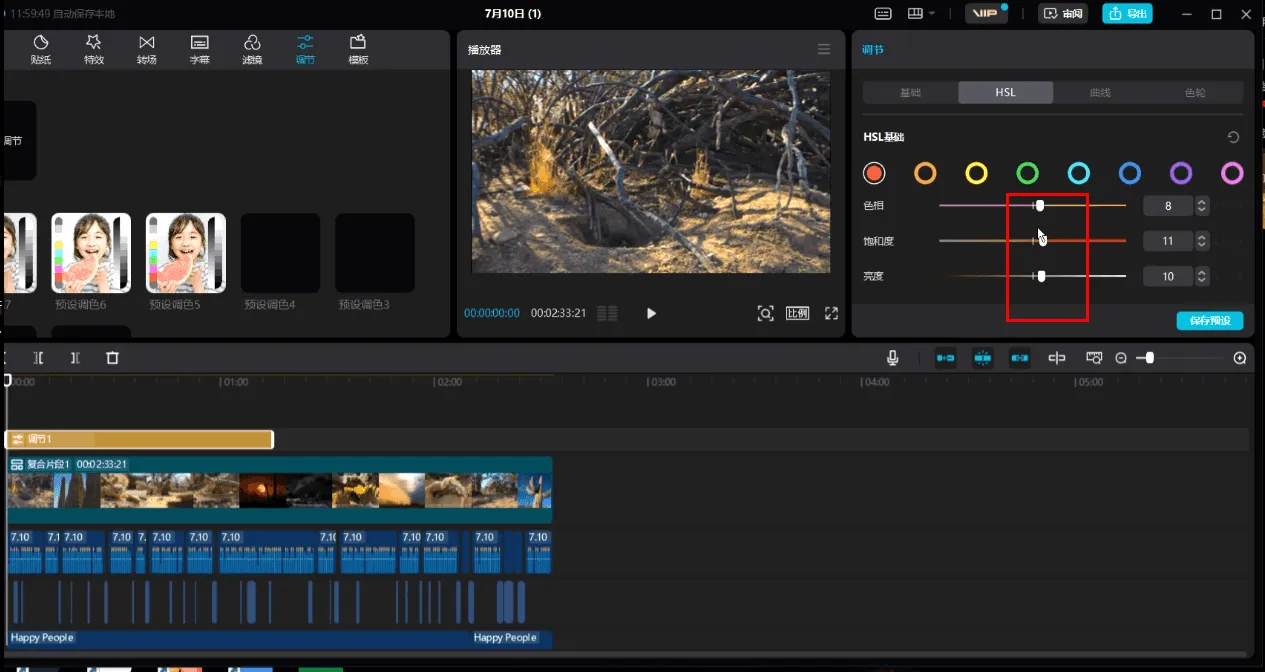Click the 比例 (ratio) button in player
Viewport: 1265px width, 672px height.
(x=797, y=313)
